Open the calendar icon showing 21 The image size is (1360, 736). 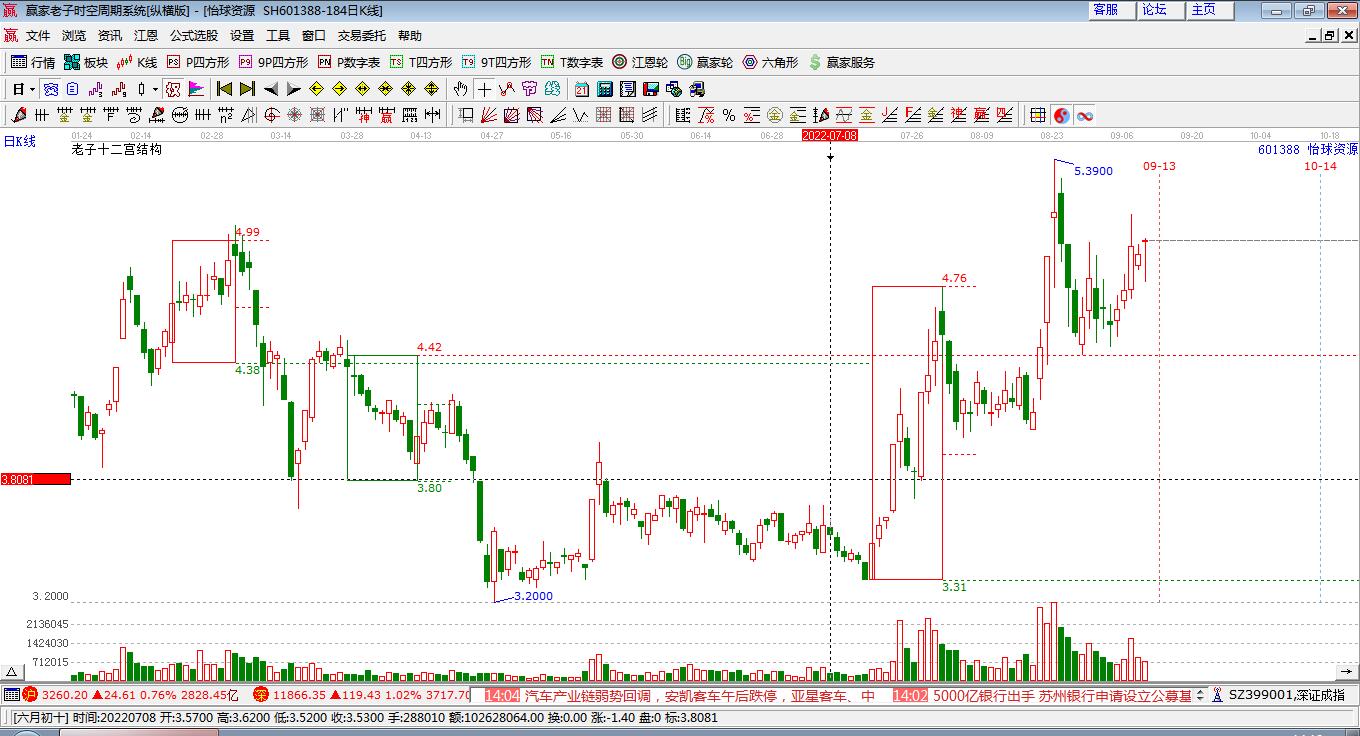coord(581,89)
